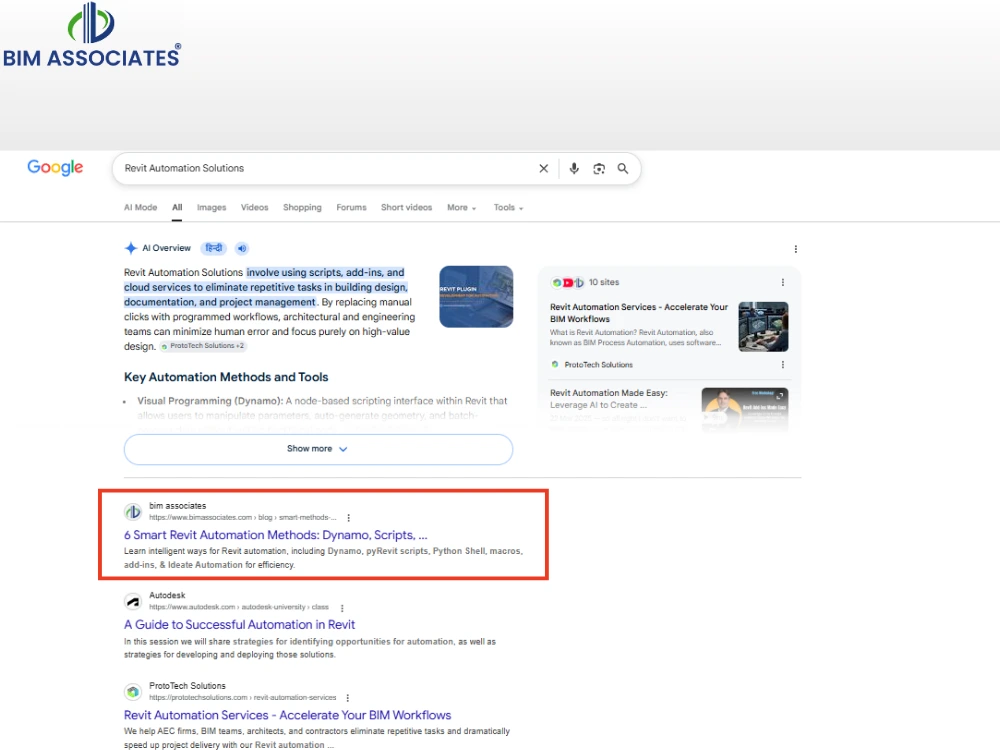Click the ProtoTech Solutions +2 citation chip
Screen dimensions: 1000x750
point(203,346)
